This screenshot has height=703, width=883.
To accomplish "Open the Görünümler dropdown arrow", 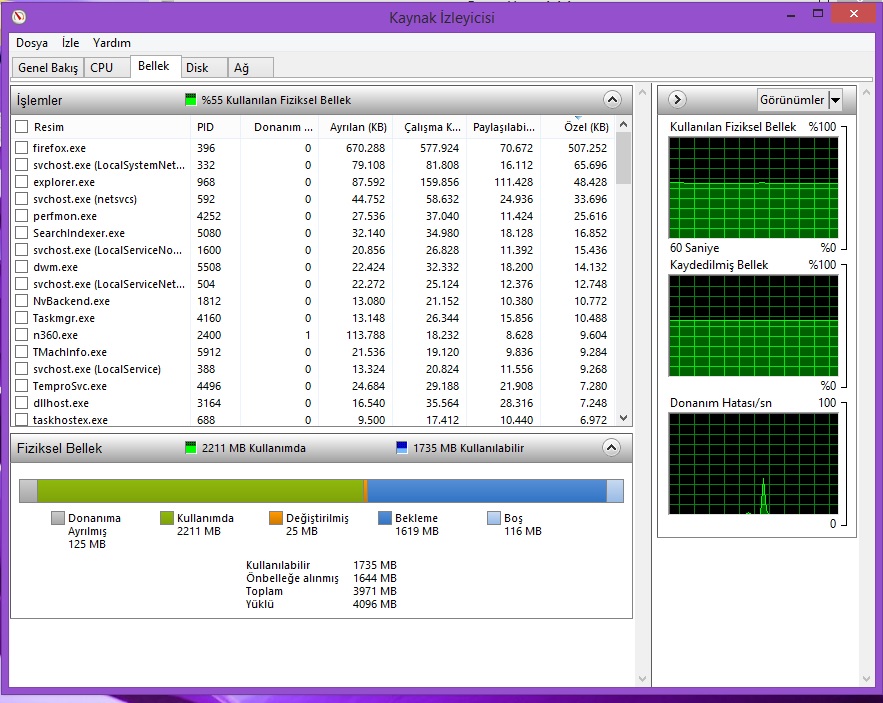I will click(x=836, y=100).
